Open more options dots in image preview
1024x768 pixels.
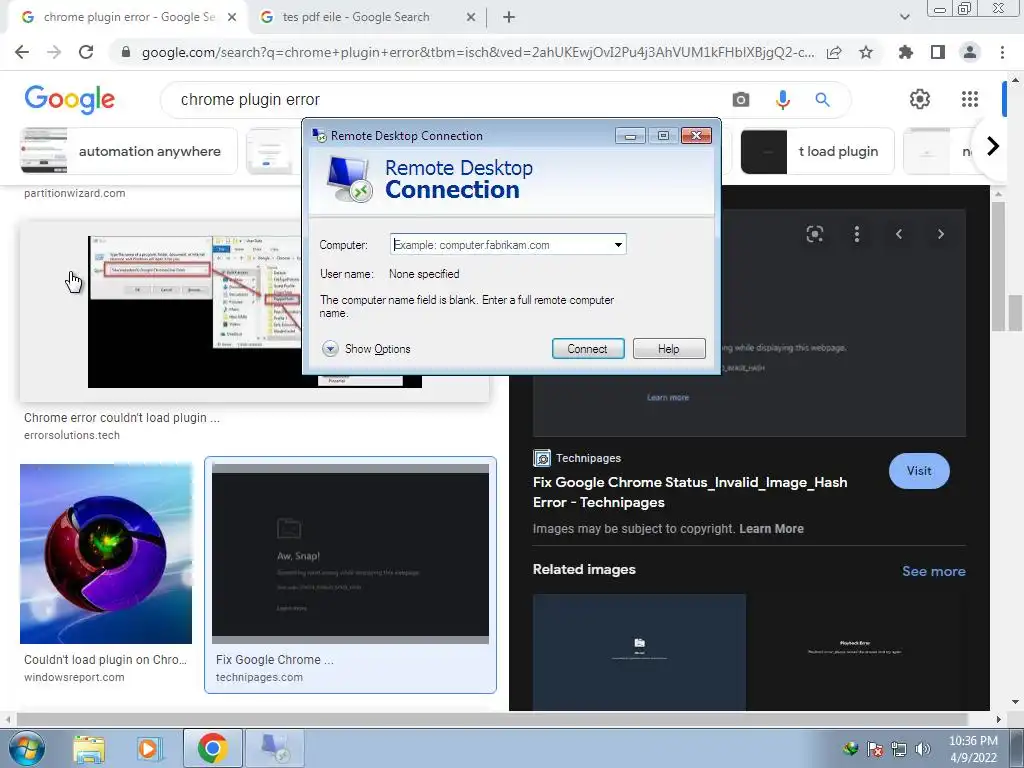[857, 234]
